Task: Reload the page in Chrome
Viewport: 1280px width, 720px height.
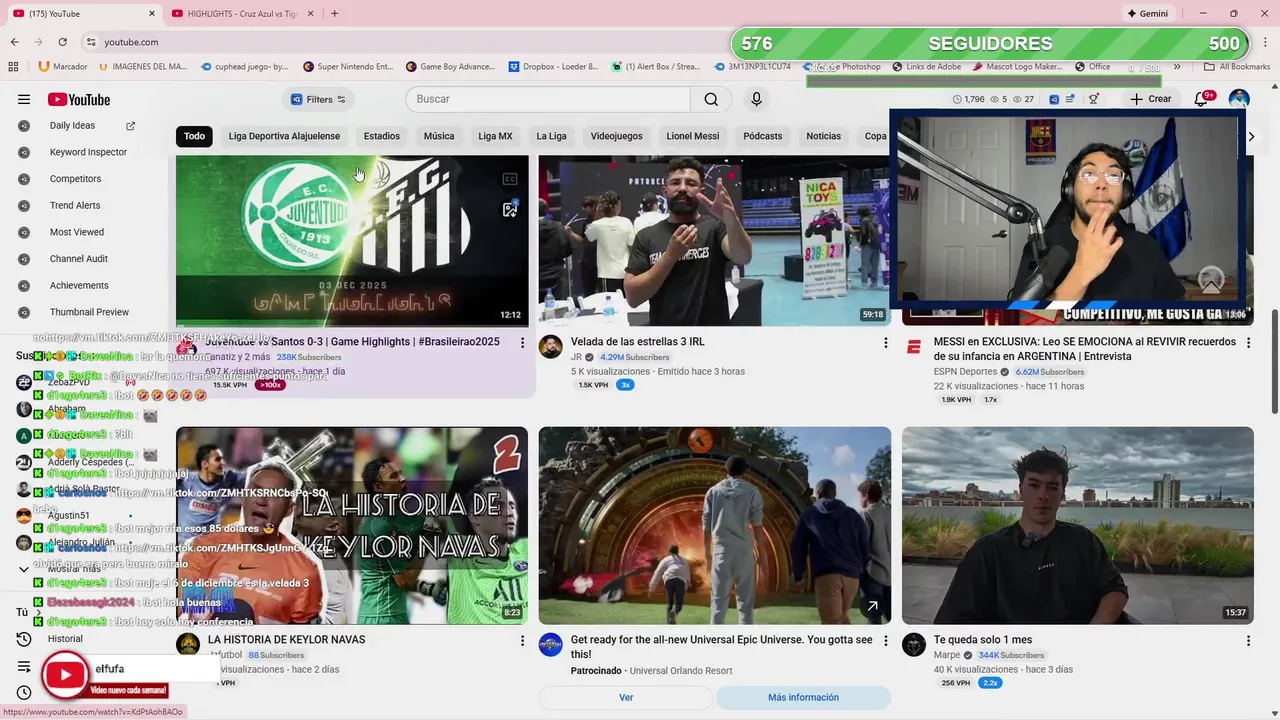Action: click(62, 42)
